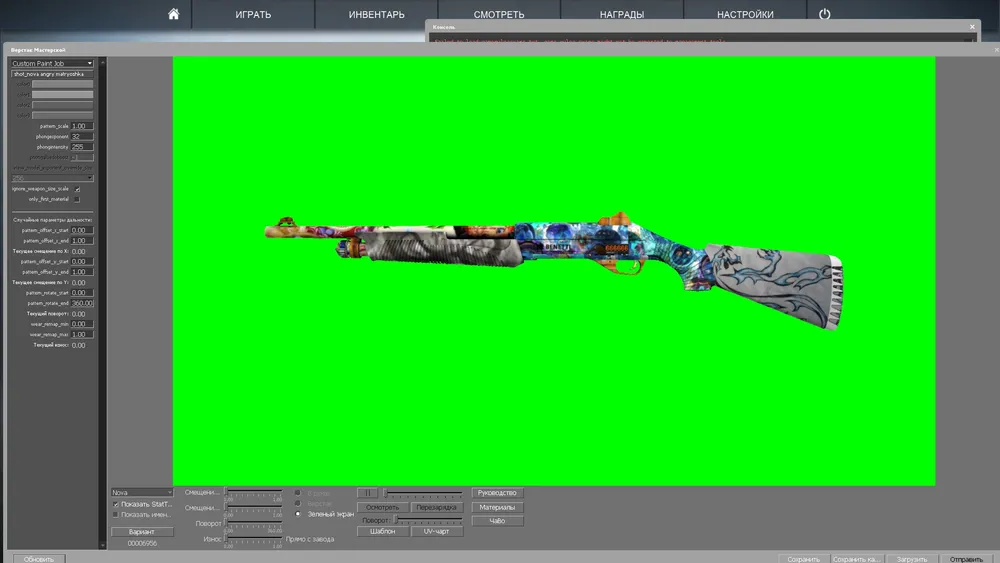
Task: Expand the Nova weapon selection dropdown
Action: point(140,492)
